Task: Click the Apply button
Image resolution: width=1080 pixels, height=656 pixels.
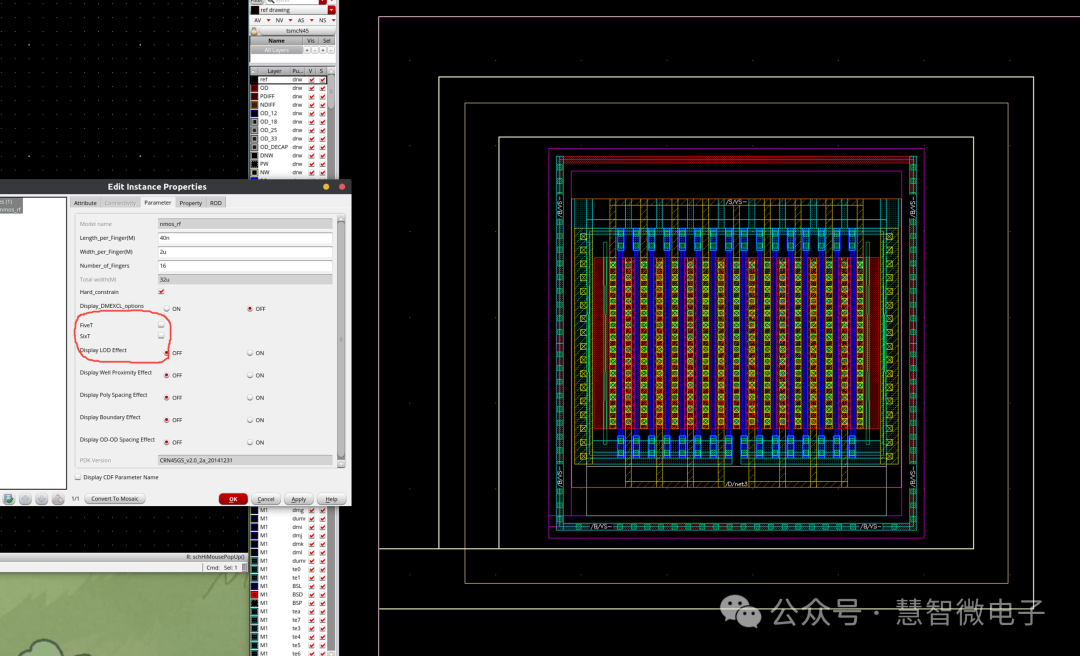Action: (298, 499)
